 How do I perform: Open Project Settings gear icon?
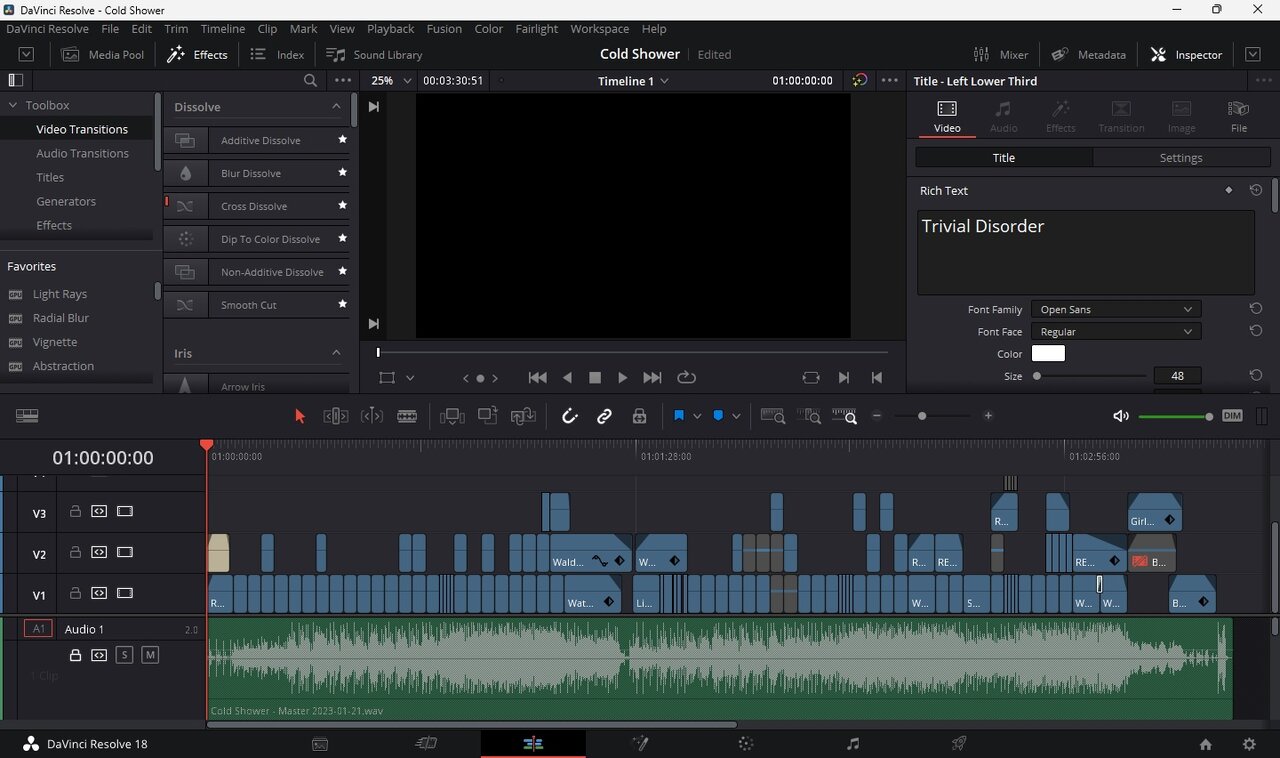pyautogui.click(x=1249, y=744)
